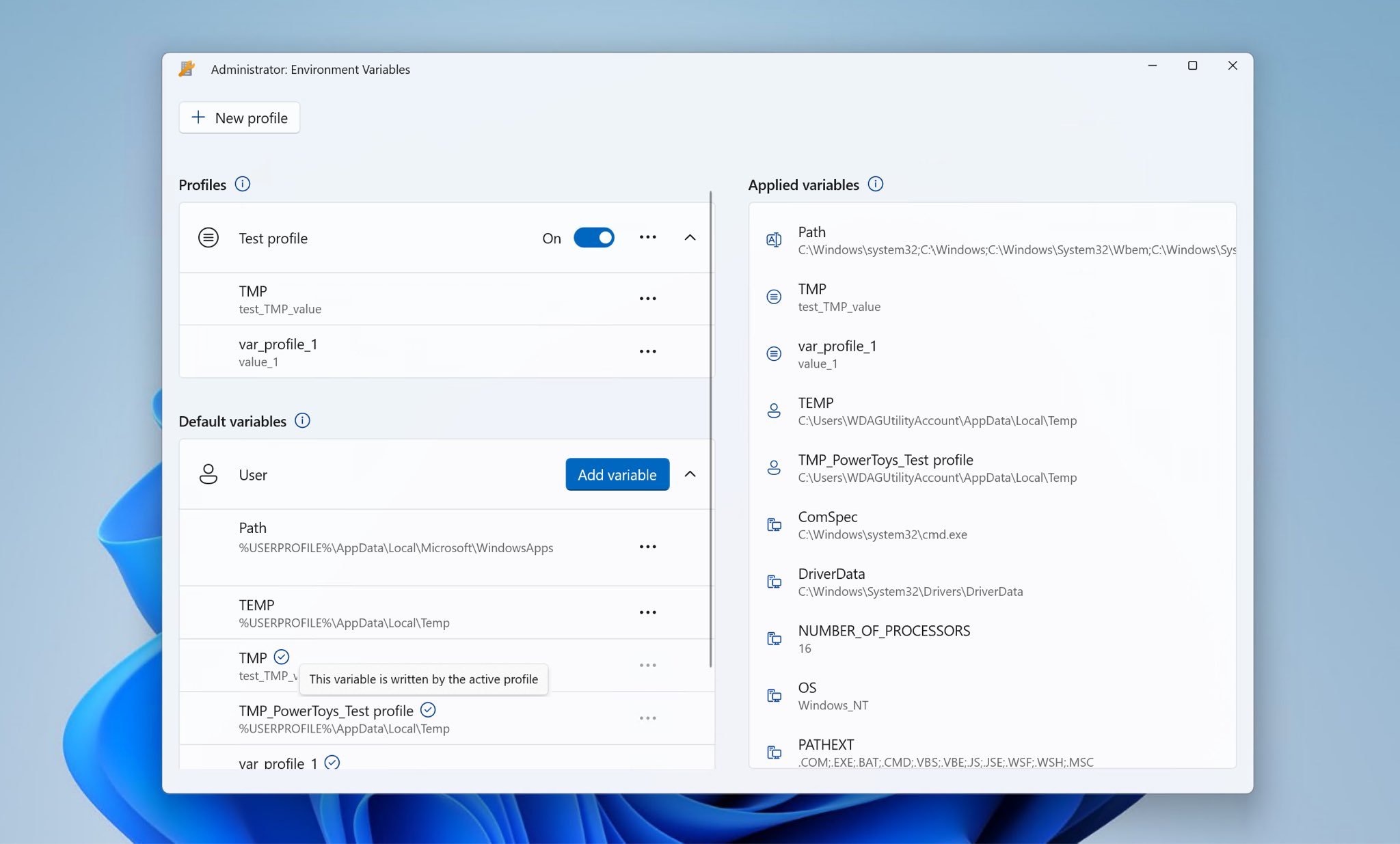Image resolution: width=1400 pixels, height=844 pixels.
Task: Click the TEMP variable icon in Applied variables
Action: click(x=774, y=410)
